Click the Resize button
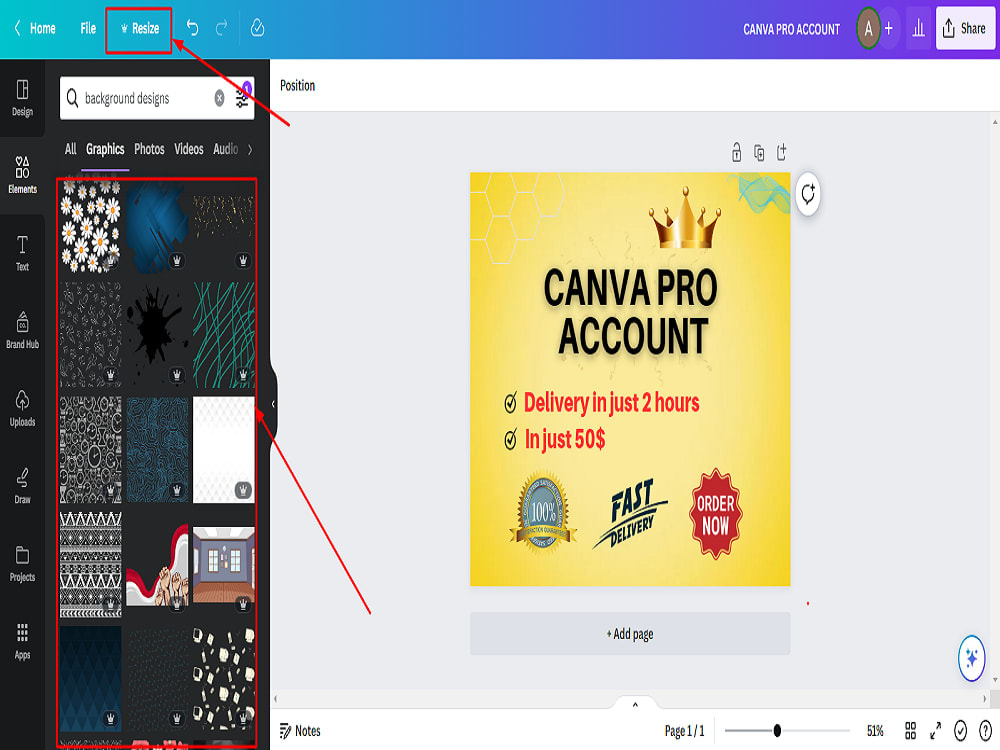Viewport: 1000px width, 750px height. click(x=140, y=28)
